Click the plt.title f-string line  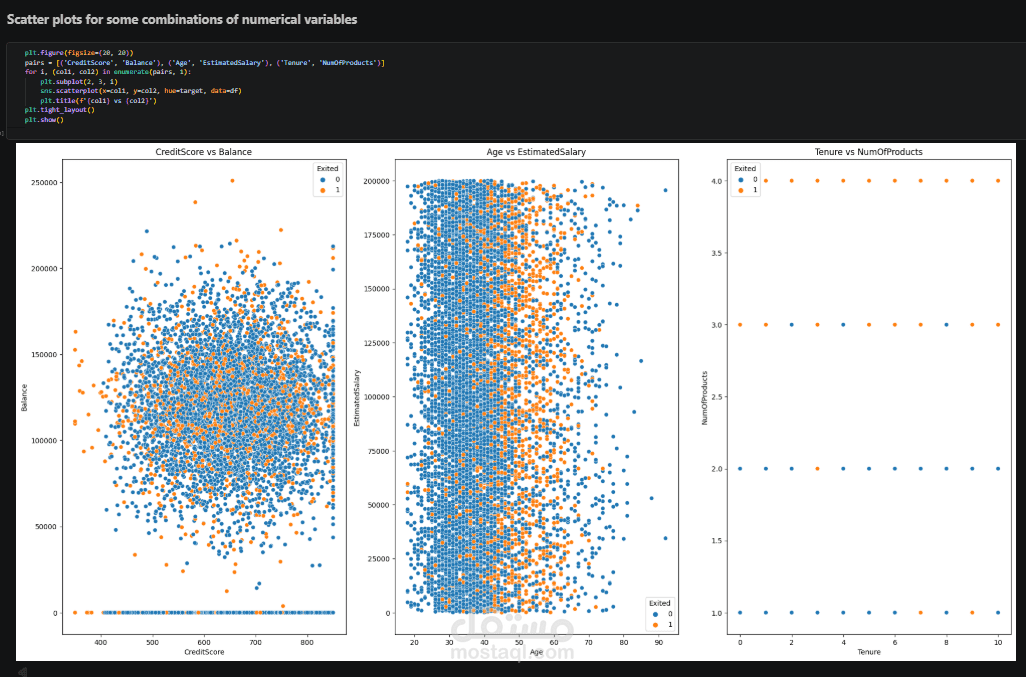pos(98,101)
